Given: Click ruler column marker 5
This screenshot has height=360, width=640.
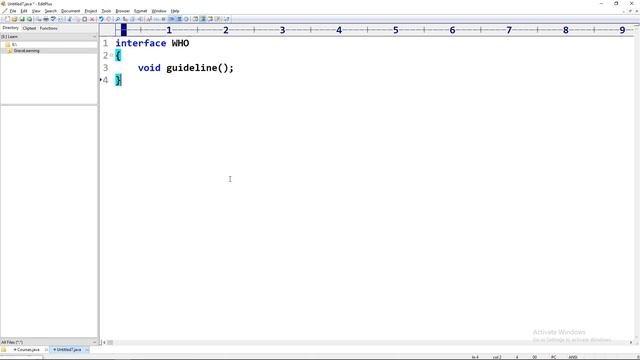Looking at the screenshot, I should [396, 30].
